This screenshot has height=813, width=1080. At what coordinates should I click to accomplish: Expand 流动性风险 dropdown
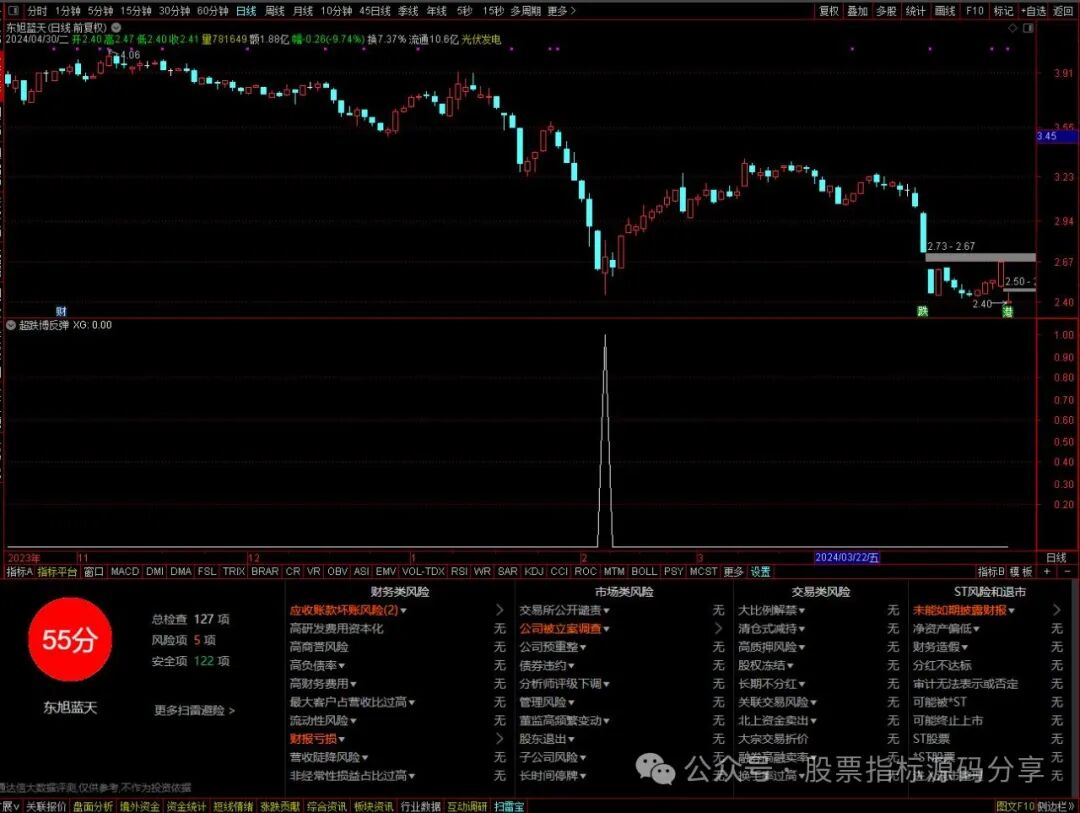(353, 721)
